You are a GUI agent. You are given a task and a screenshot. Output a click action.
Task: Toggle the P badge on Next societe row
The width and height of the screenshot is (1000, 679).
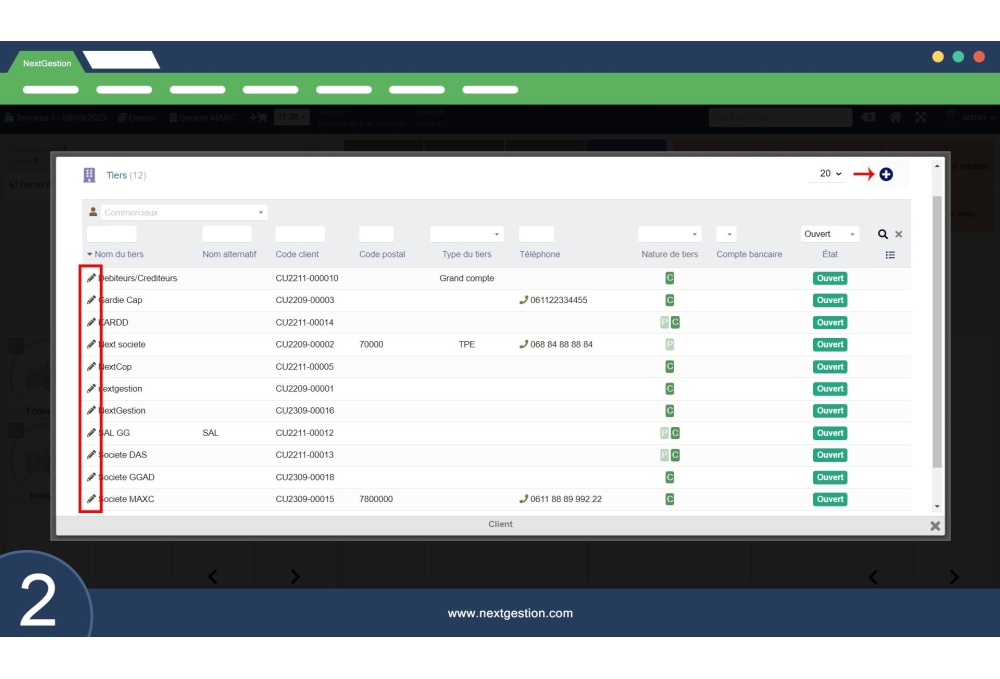tap(668, 344)
